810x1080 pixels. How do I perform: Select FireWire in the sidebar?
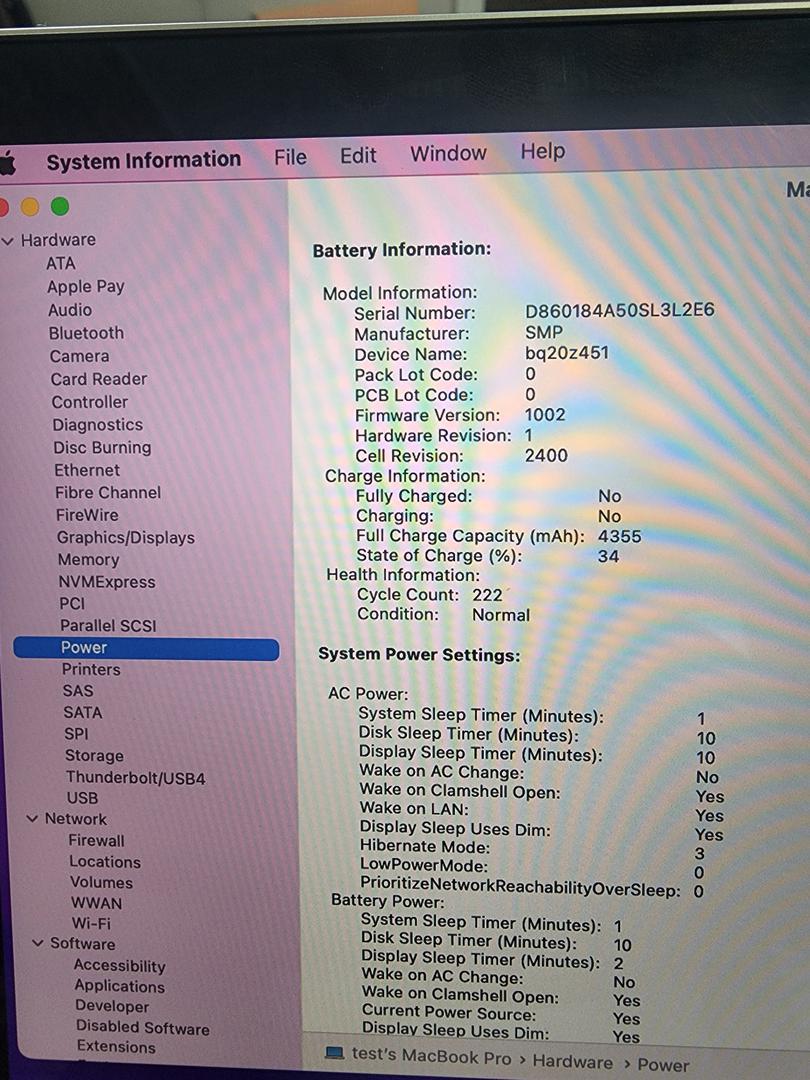pyautogui.click(x=87, y=515)
